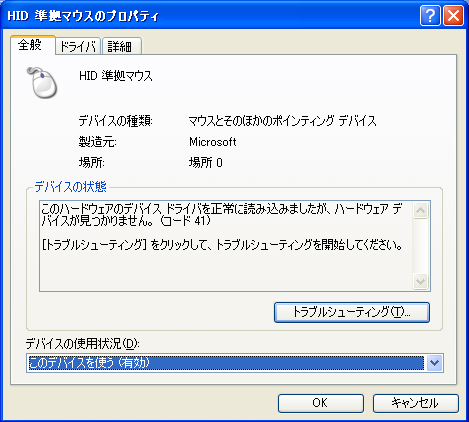The image size is (469, 422).
Task: Click the HID 準拠マウス device name text
Action: click(x=116, y=76)
